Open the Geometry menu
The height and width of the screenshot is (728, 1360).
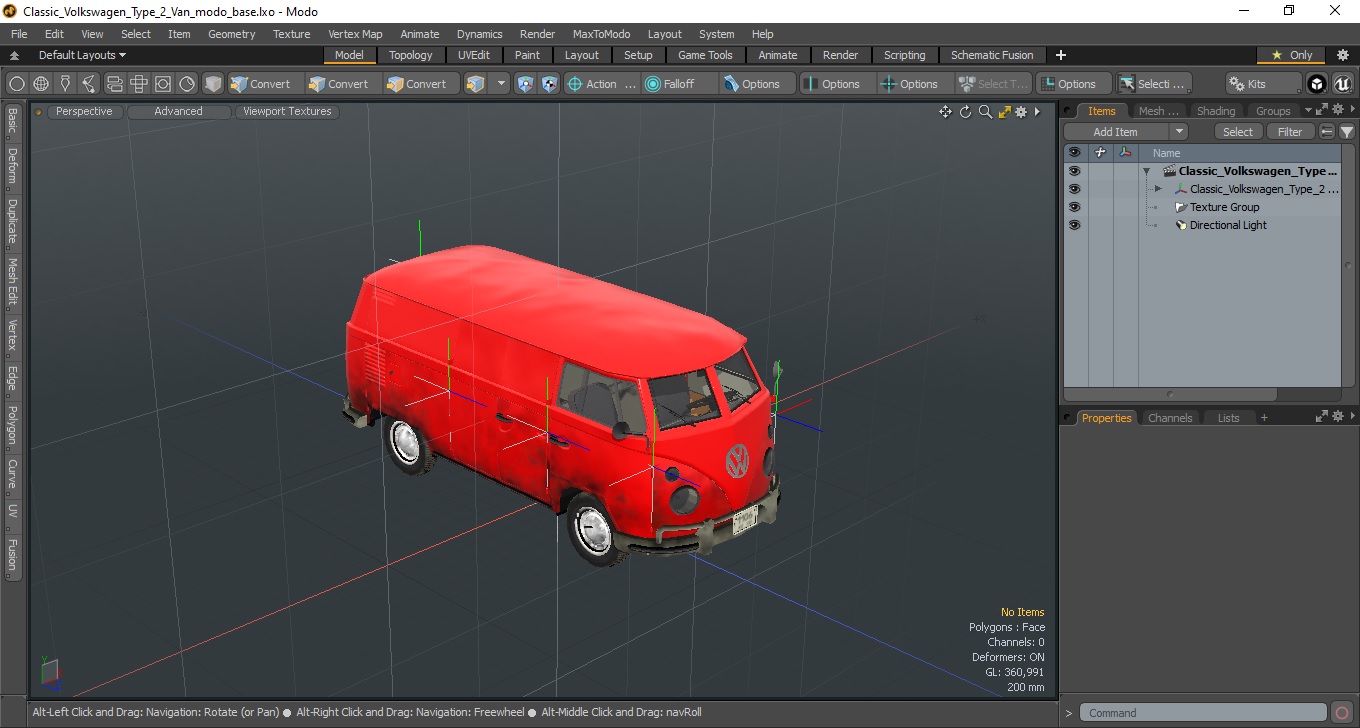coord(231,34)
